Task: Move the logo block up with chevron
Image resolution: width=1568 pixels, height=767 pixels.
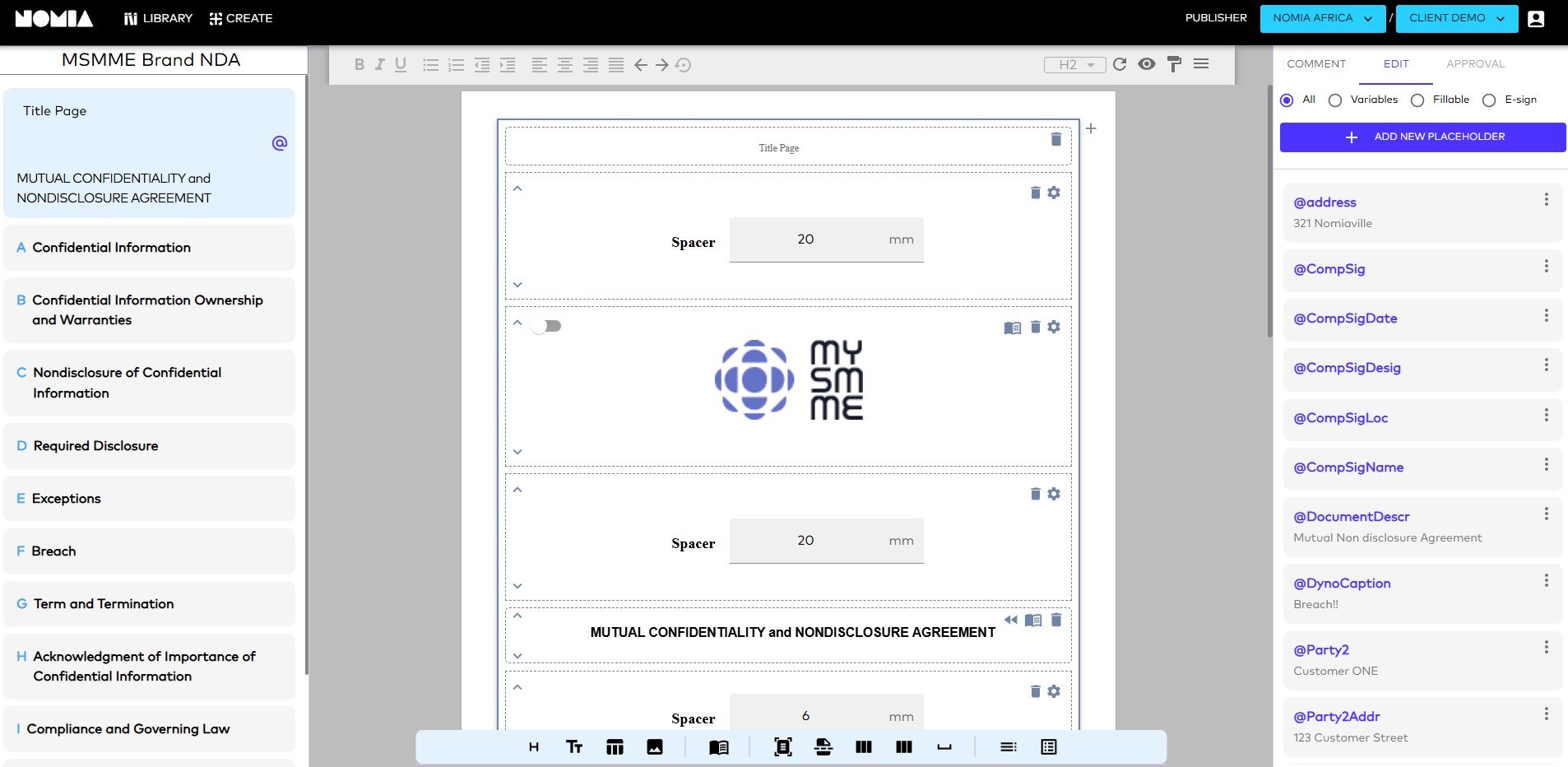Action: [517, 323]
